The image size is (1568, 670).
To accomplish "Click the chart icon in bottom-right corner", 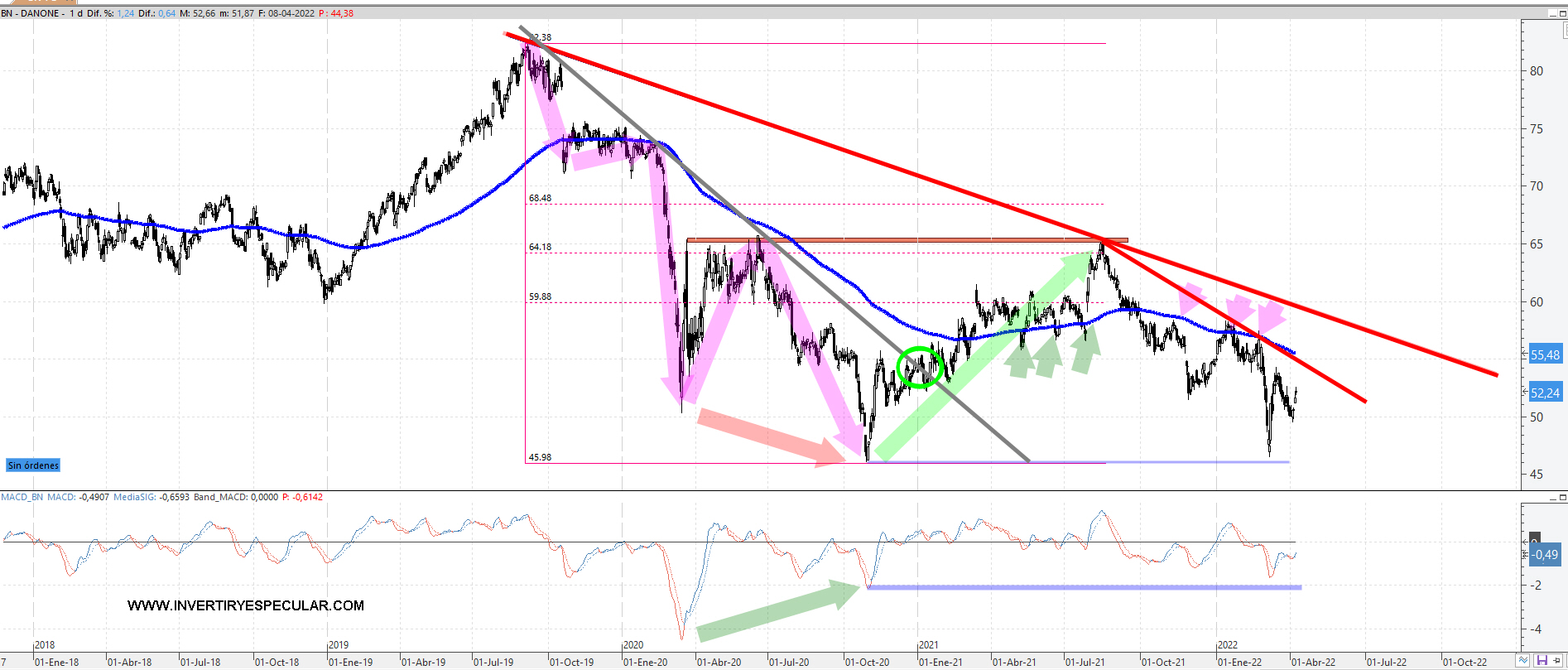I will coord(1523,661).
